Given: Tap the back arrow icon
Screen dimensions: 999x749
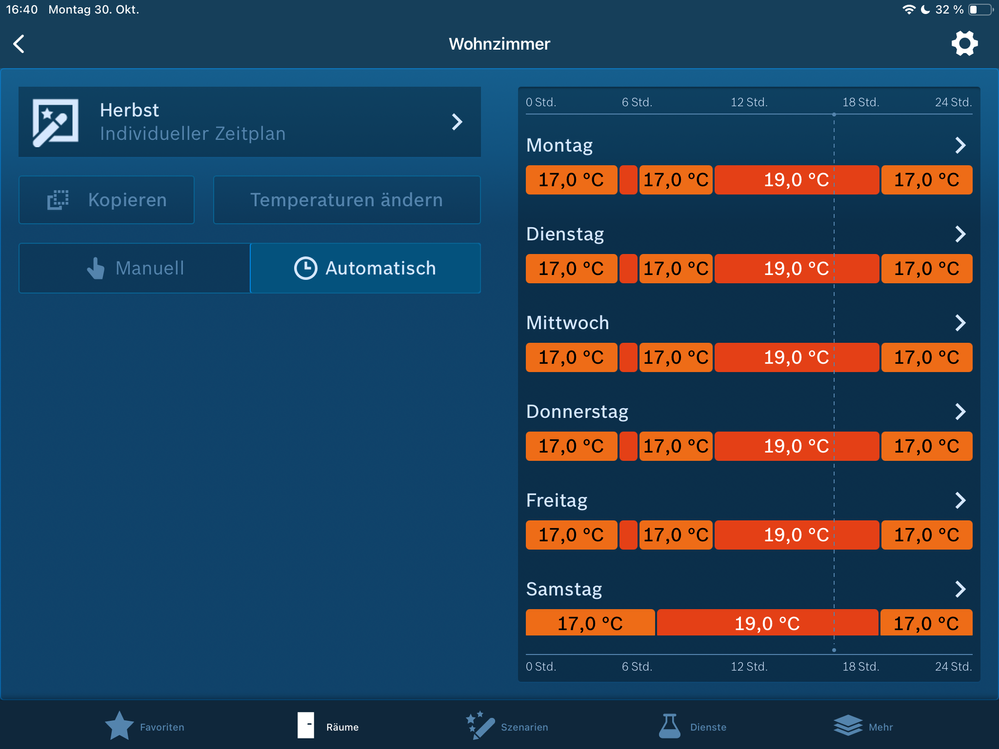Looking at the screenshot, I should point(19,44).
